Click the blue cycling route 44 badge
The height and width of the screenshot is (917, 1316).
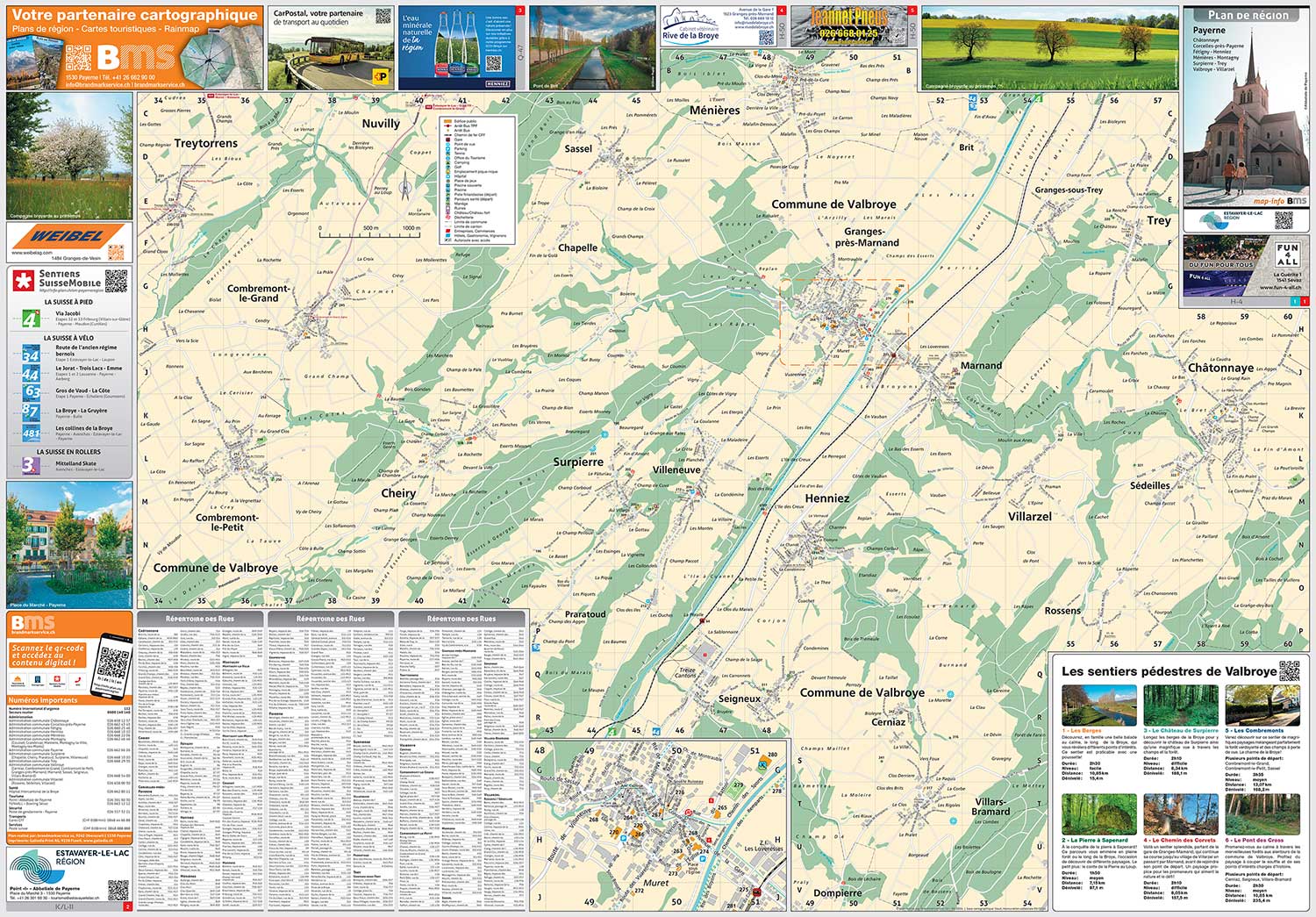coord(31,373)
